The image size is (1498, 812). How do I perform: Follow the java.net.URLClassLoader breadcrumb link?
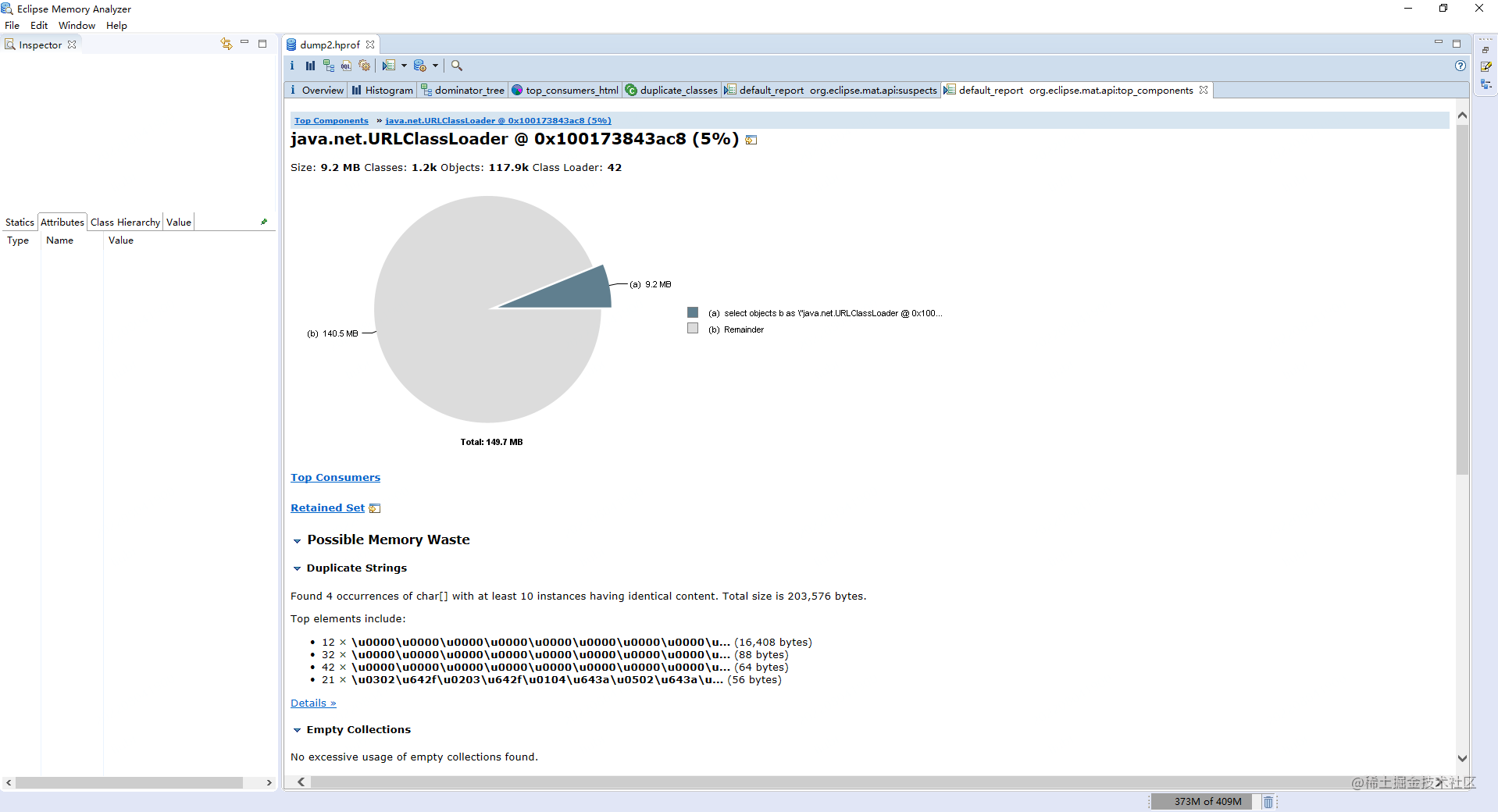pyautogui.click(x=498, y=120)
